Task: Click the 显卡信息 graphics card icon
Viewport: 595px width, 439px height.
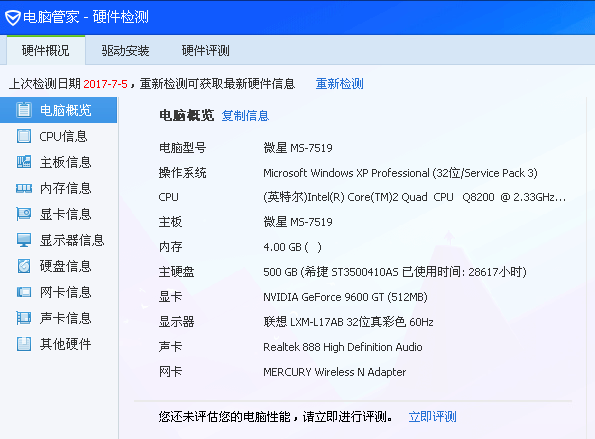Action: 24,214
